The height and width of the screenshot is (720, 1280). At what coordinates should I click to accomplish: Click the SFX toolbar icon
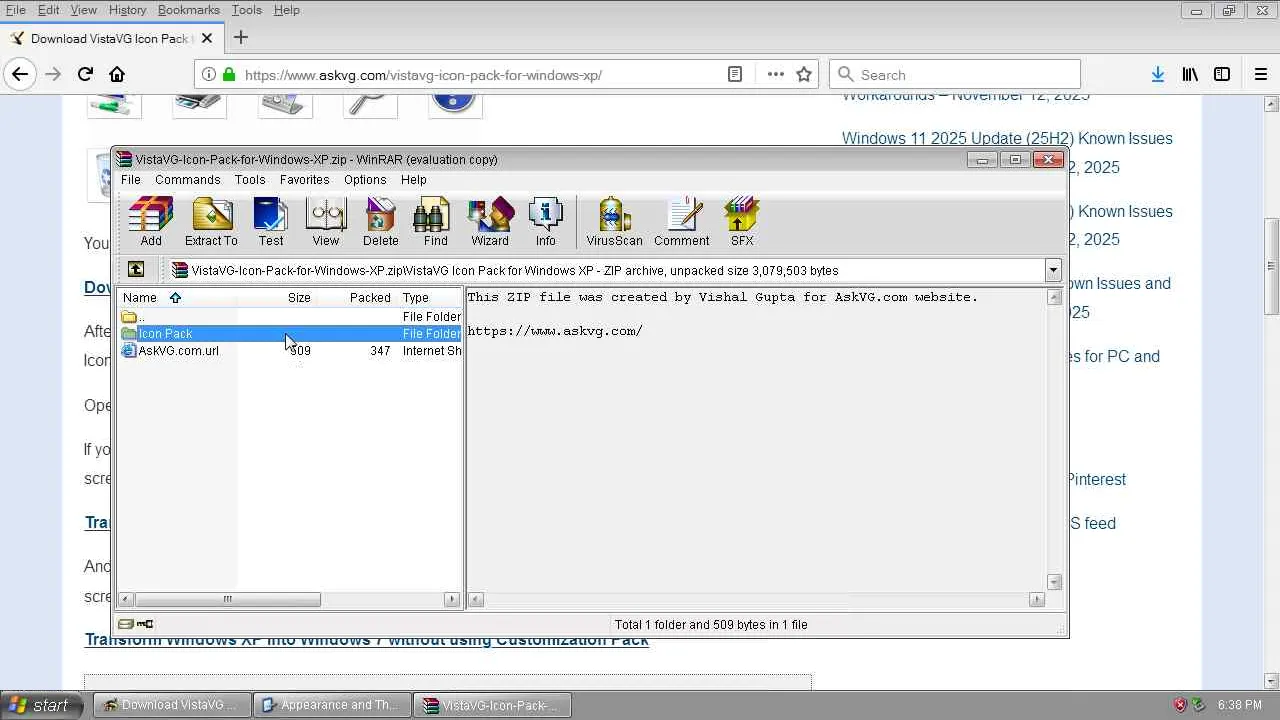click(742, 221)
